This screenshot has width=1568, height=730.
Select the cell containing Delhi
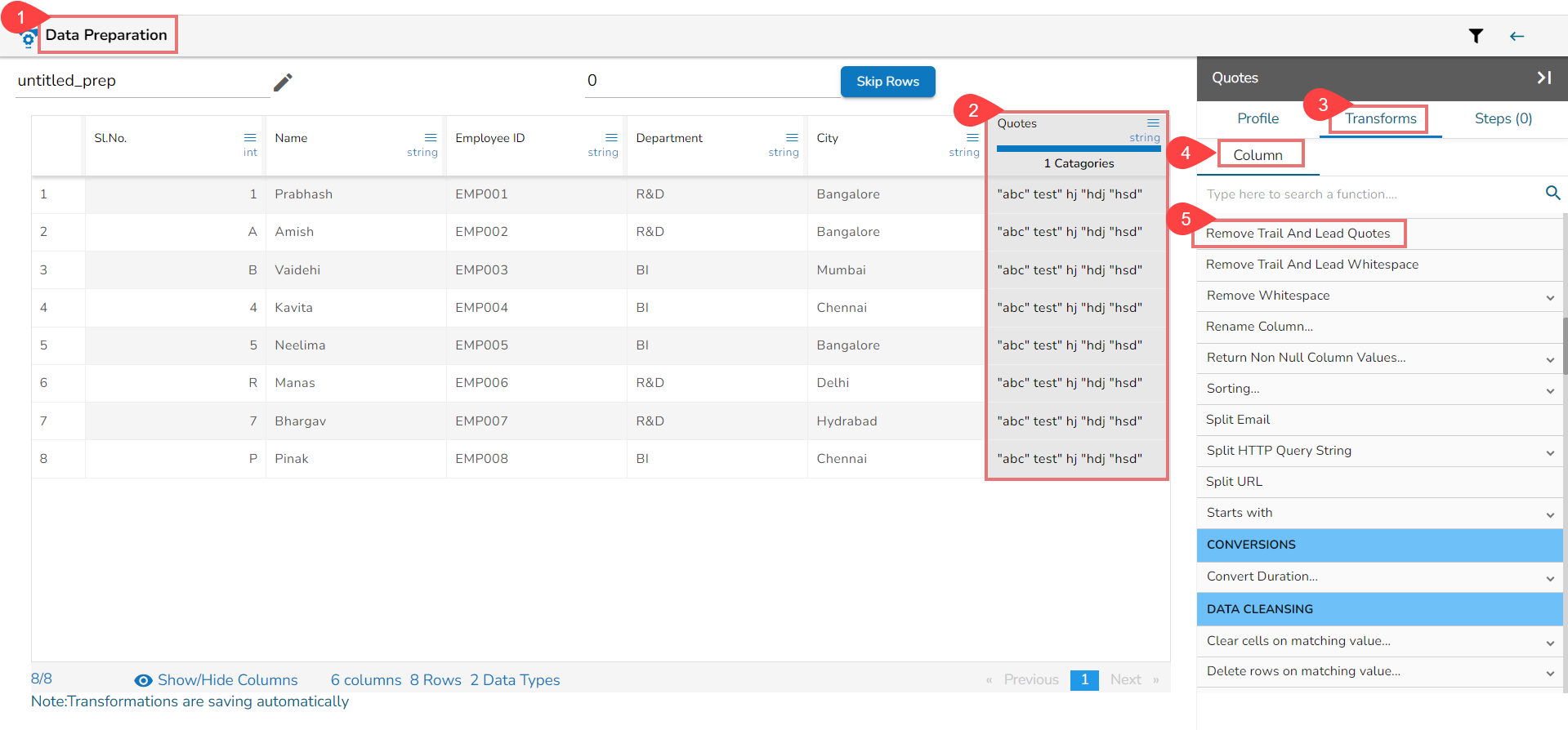click(897, 383)
